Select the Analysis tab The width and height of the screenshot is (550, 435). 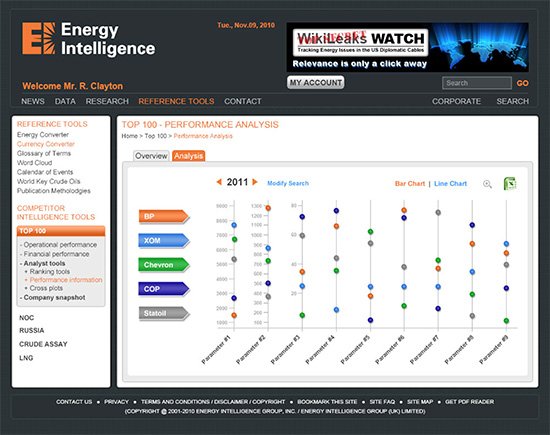click(x=188, y=156)
